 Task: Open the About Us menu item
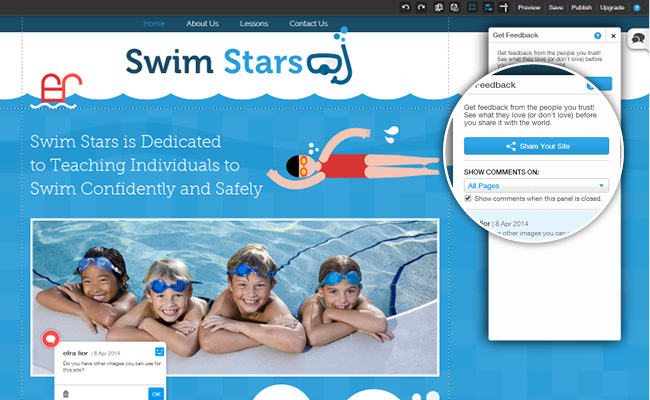click(x=202, y=24)
